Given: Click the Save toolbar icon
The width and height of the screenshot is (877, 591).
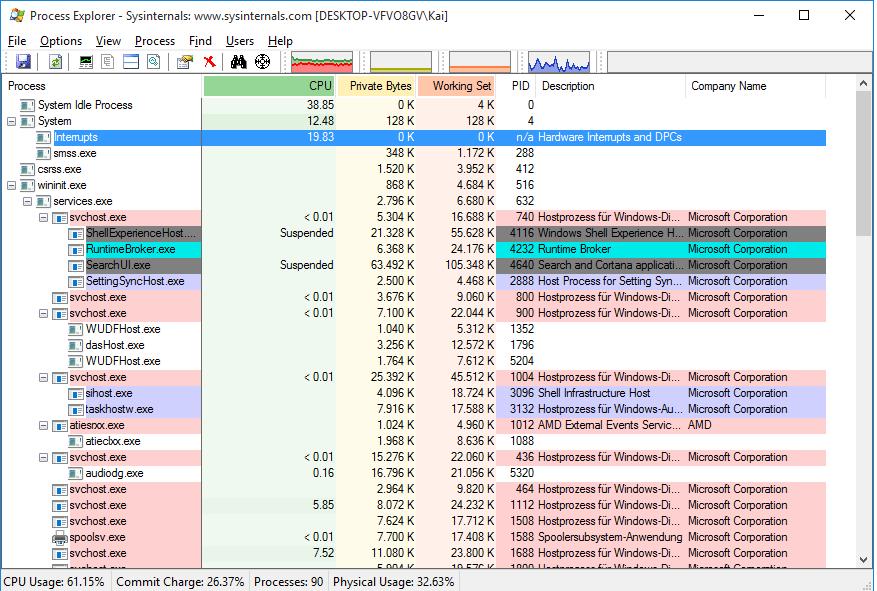Looking at the screenshot, I should pos(23,62).
